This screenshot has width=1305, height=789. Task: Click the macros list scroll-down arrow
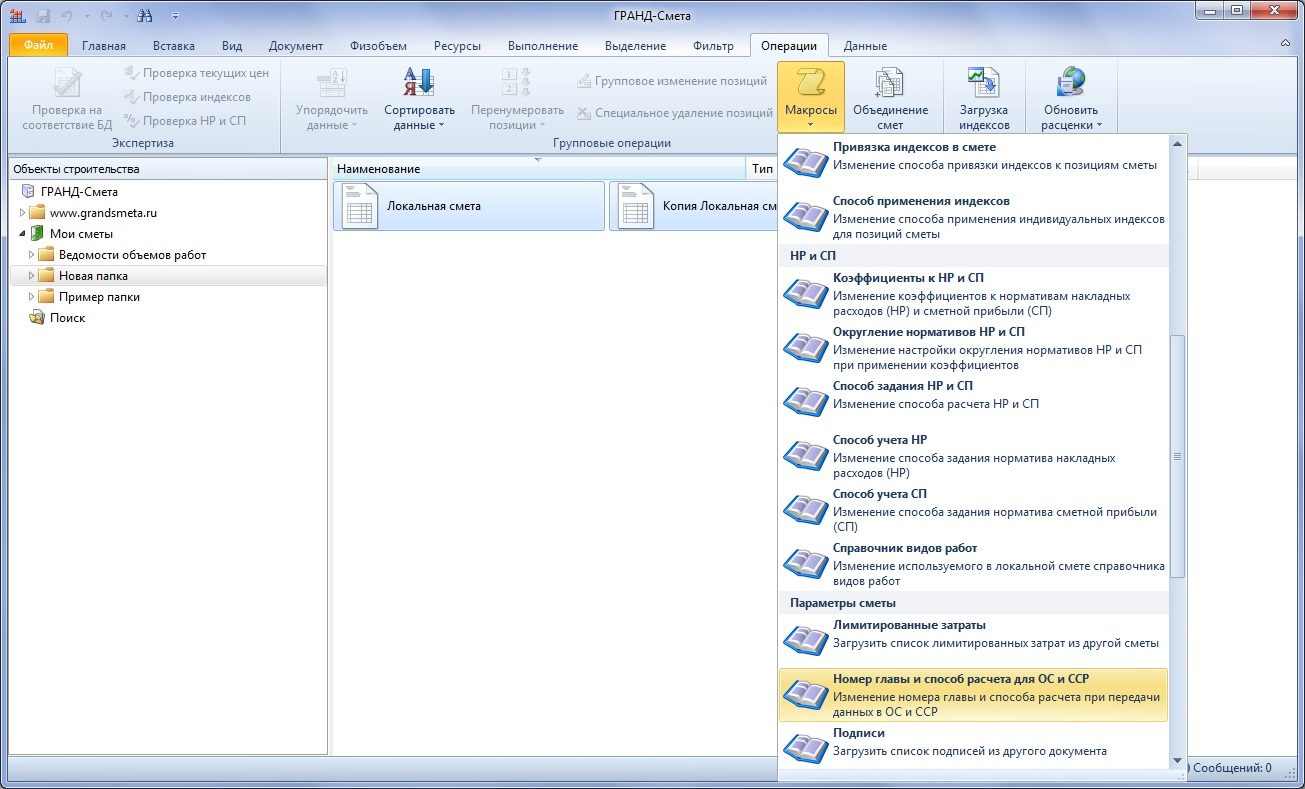[1178, 762]
